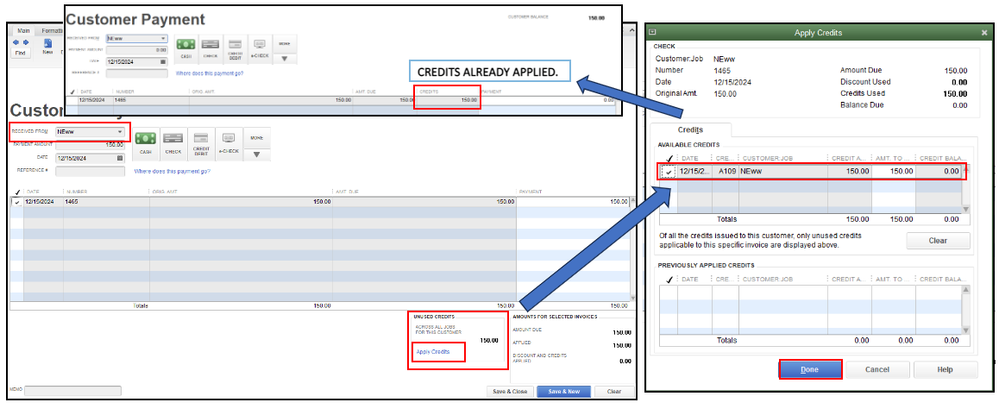Image resolution: width=999 pixels, height=403 pixels.
Task: Open calendar picker beside date in the lower window
Action: 120,158
